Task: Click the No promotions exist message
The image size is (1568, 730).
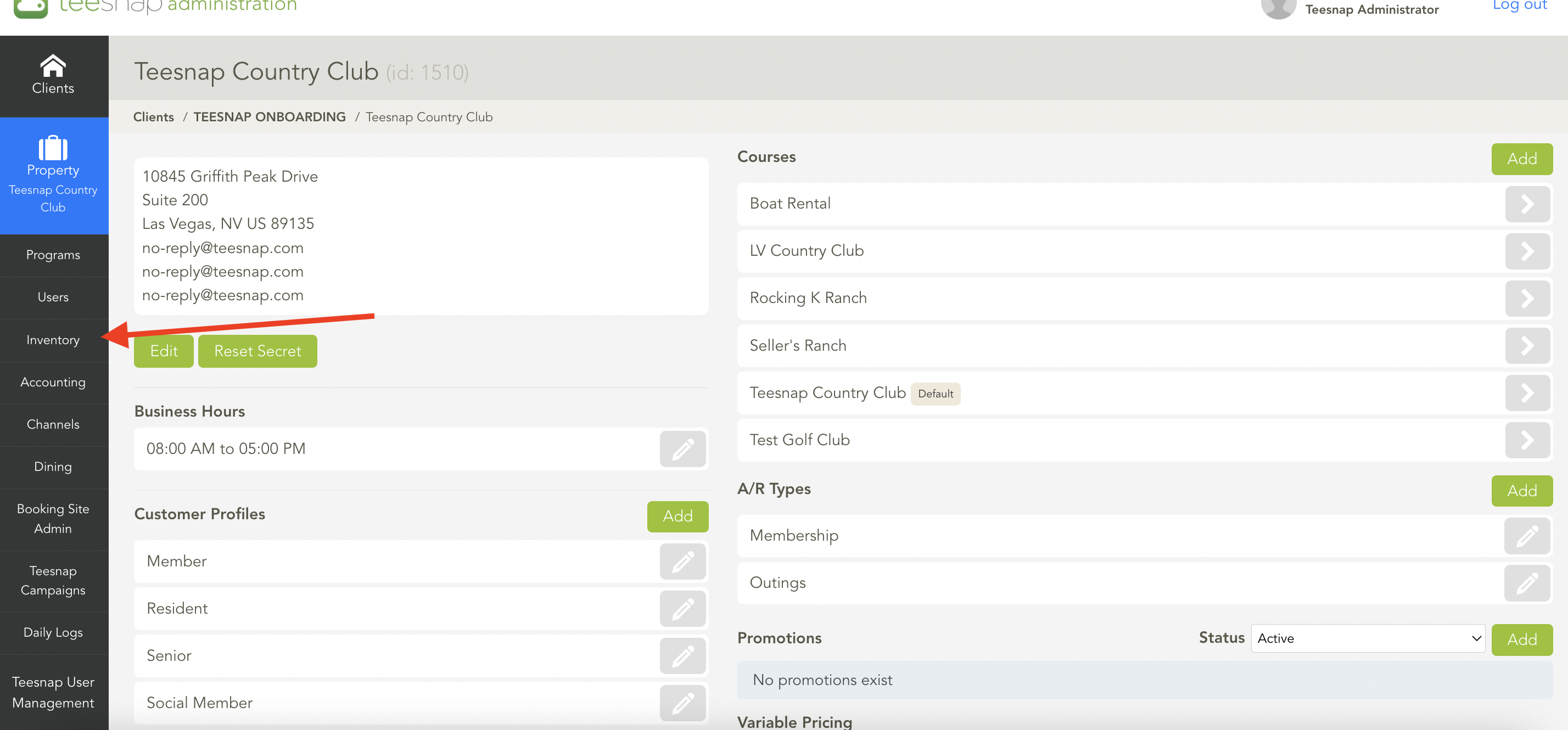Action: point(822,680)
